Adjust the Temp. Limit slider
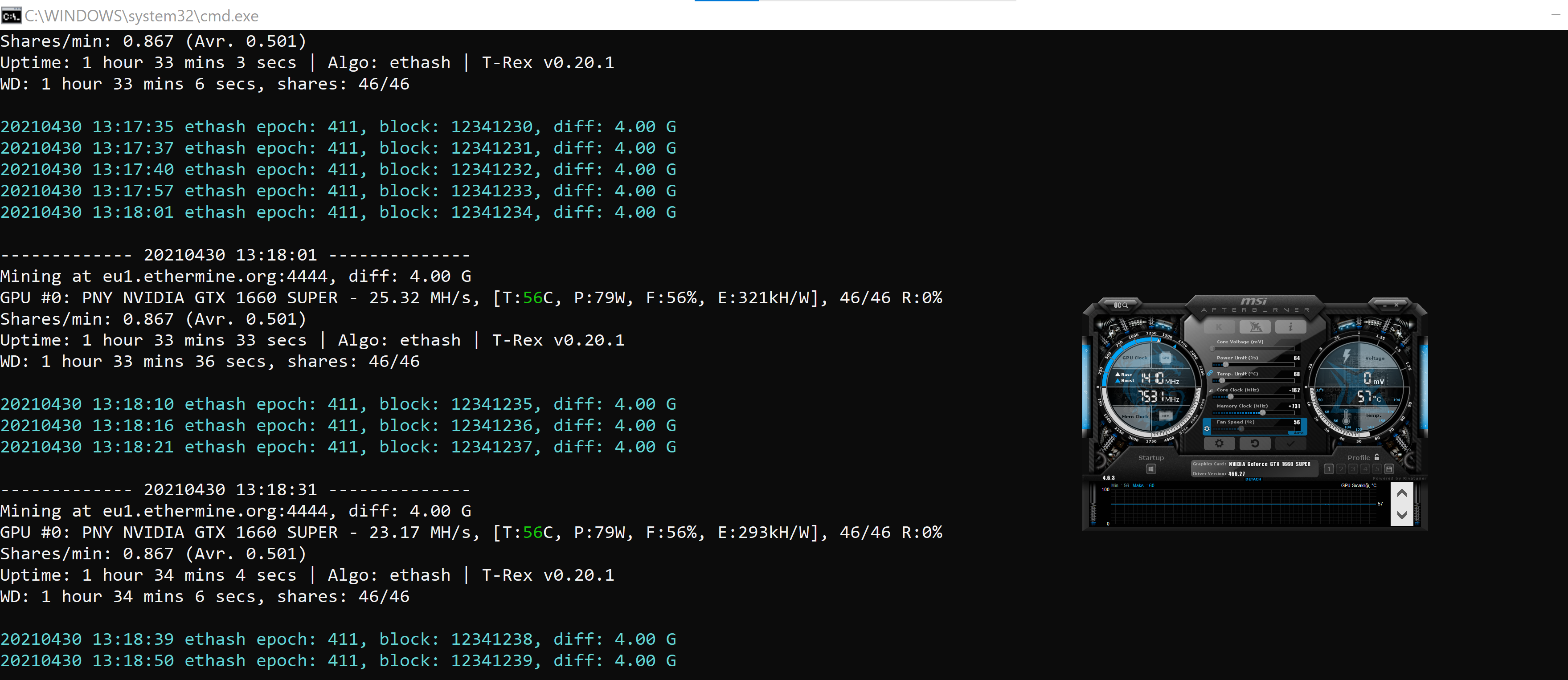Viewport: 1568px width, 680px height. [1253, 381]
